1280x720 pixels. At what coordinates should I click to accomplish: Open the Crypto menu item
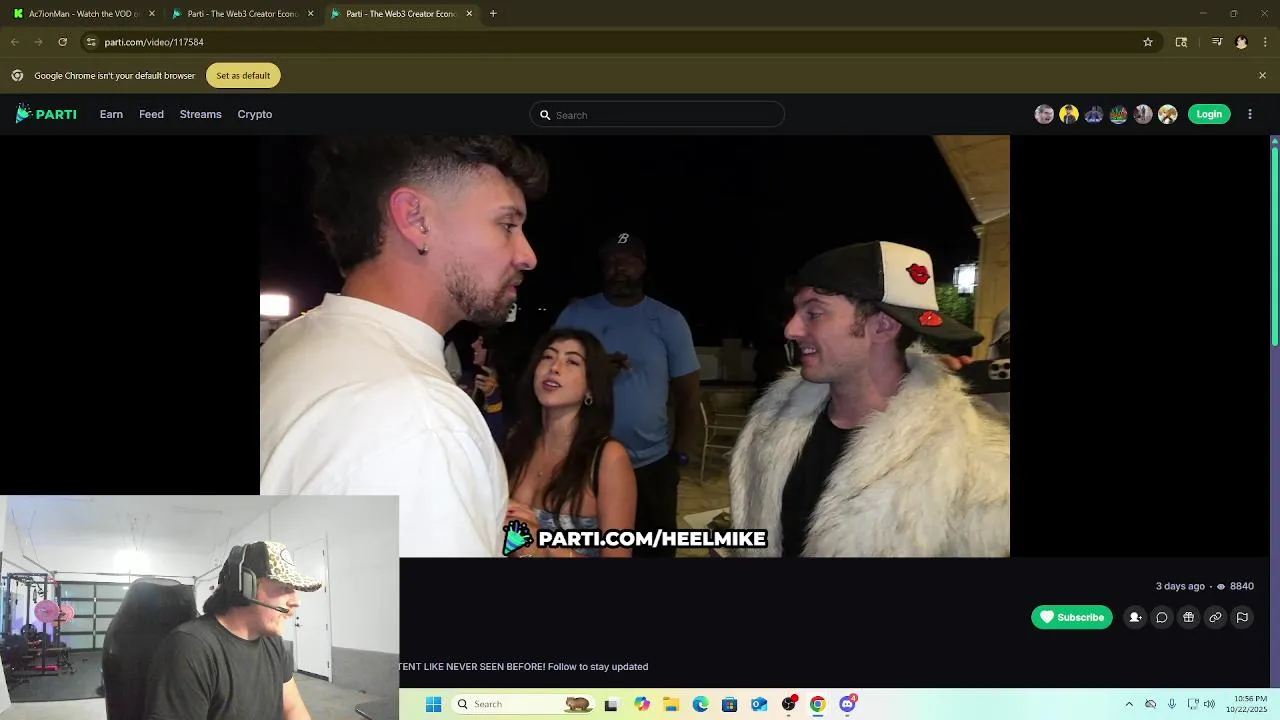254,114
